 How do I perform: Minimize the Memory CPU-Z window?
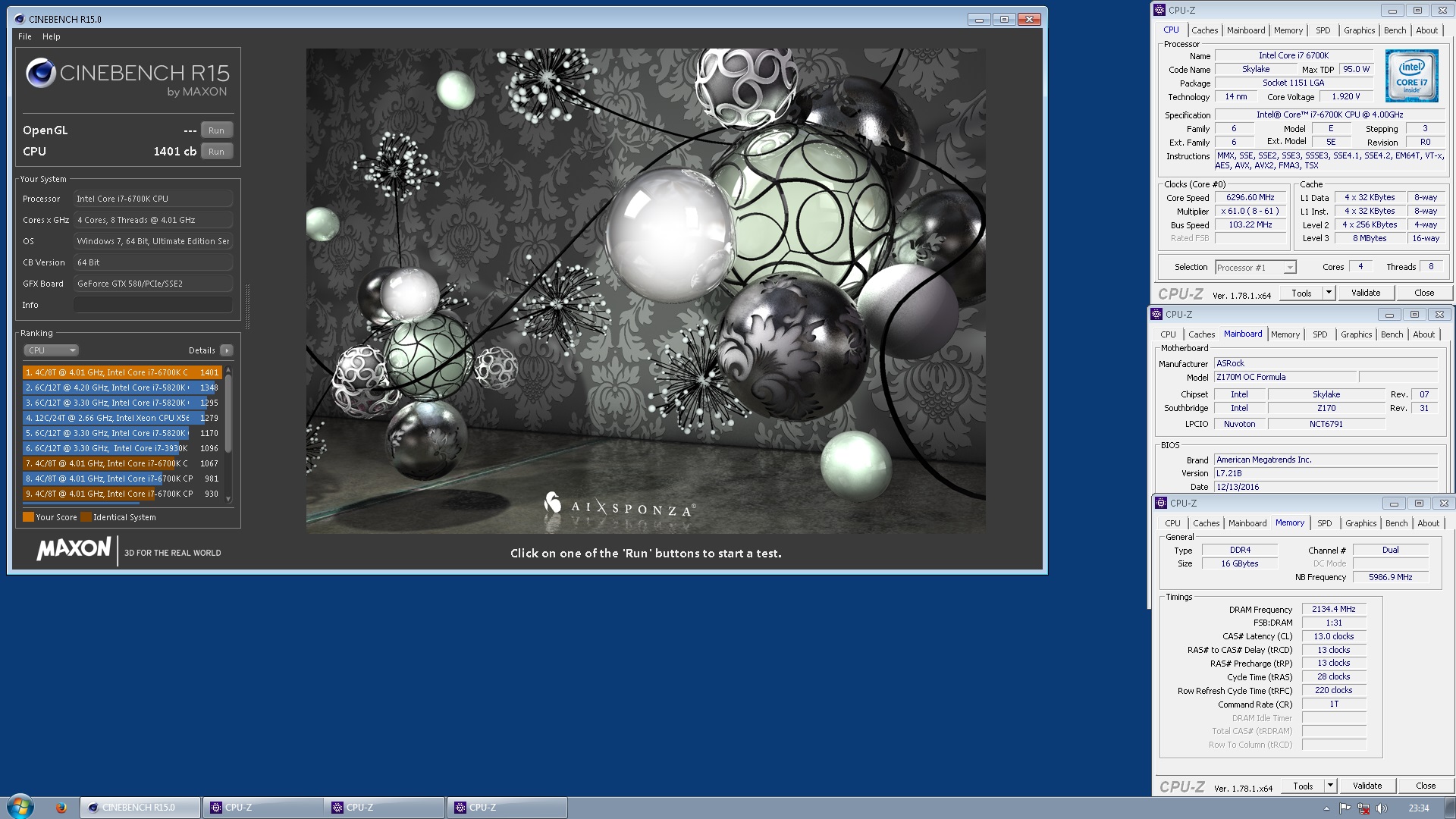tap(1393, 504)
